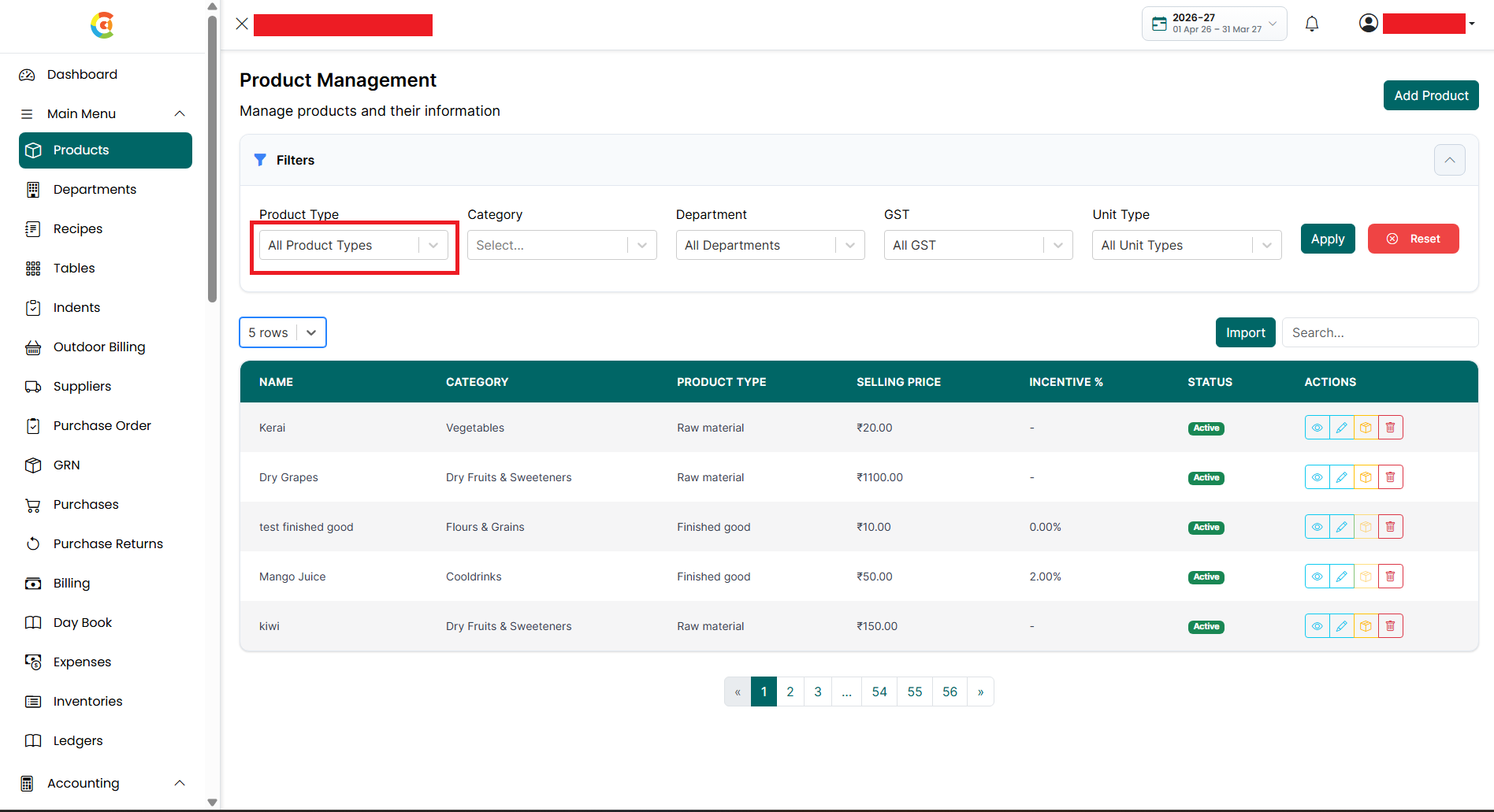Open the All GST dropdown
The width and height of the screenshot is (1494, 812).
(x=978, y=245)
